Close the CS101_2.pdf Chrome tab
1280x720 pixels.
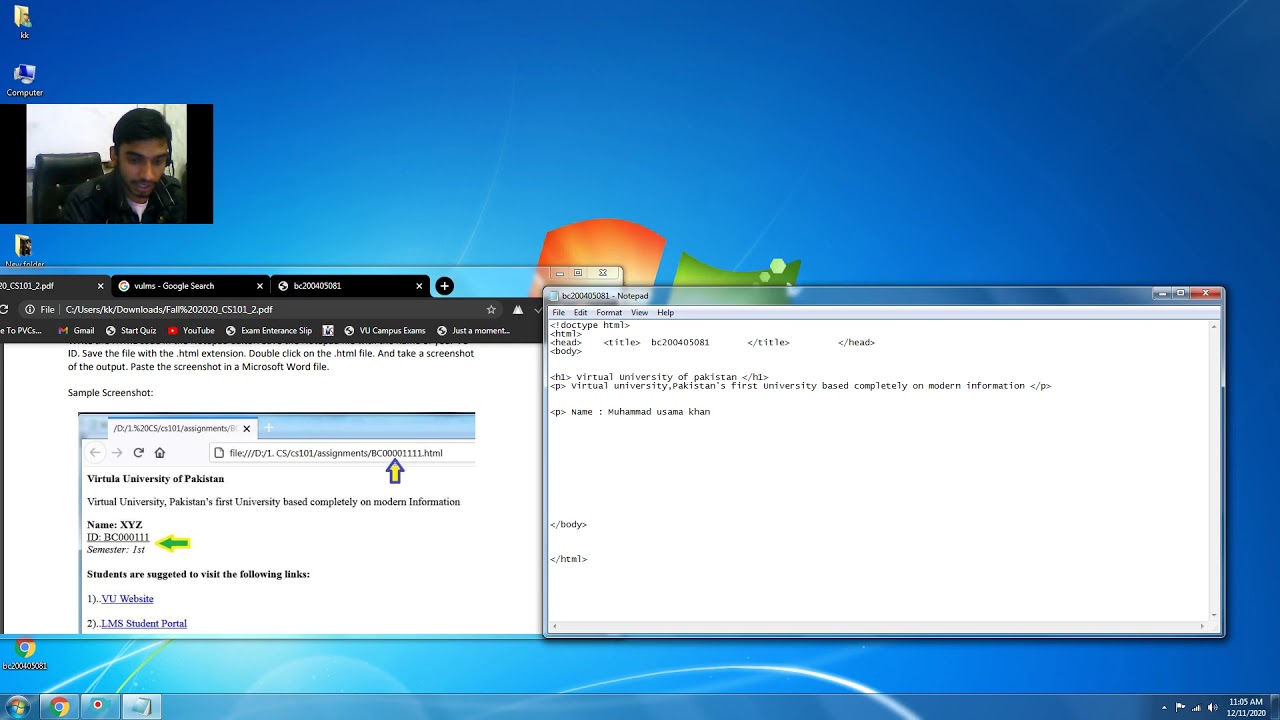[100, 286]
